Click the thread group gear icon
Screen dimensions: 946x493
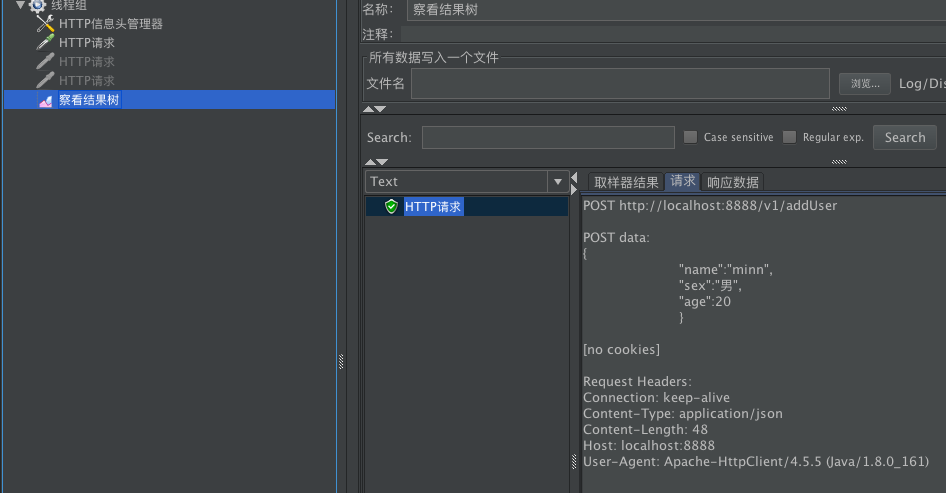(37, 5)
